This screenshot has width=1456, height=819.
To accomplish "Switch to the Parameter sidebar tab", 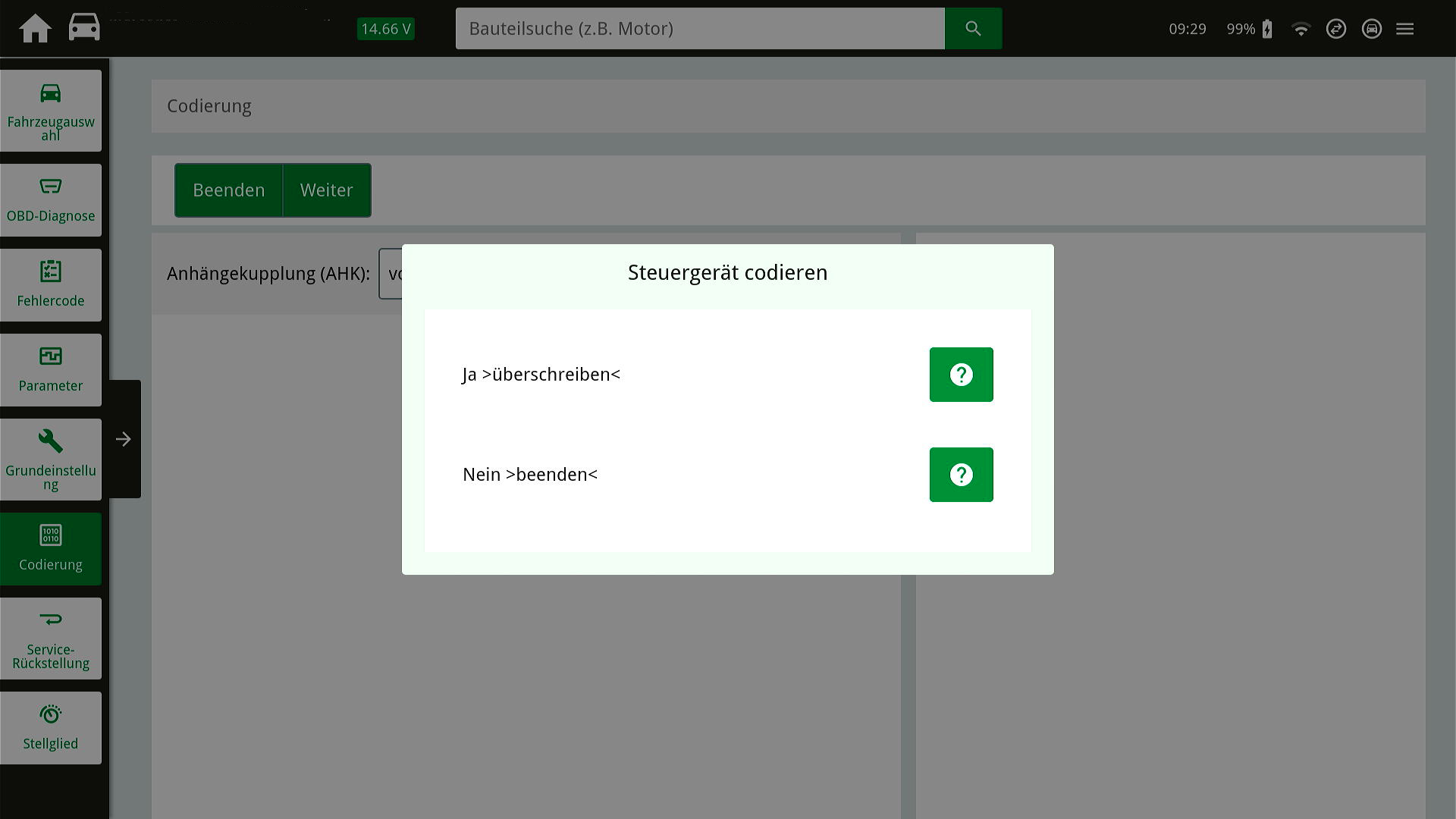I will pyautogui.click(x=51, y=371).
